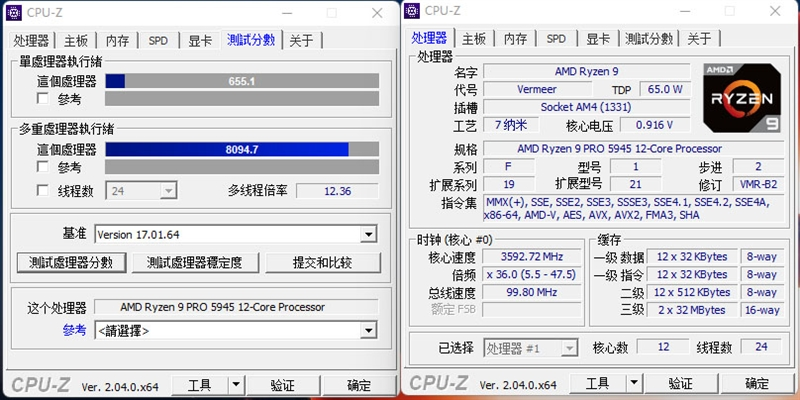Click 确定 button in right window
Viewport: 800px width, 400px height.
click(757, 383)
